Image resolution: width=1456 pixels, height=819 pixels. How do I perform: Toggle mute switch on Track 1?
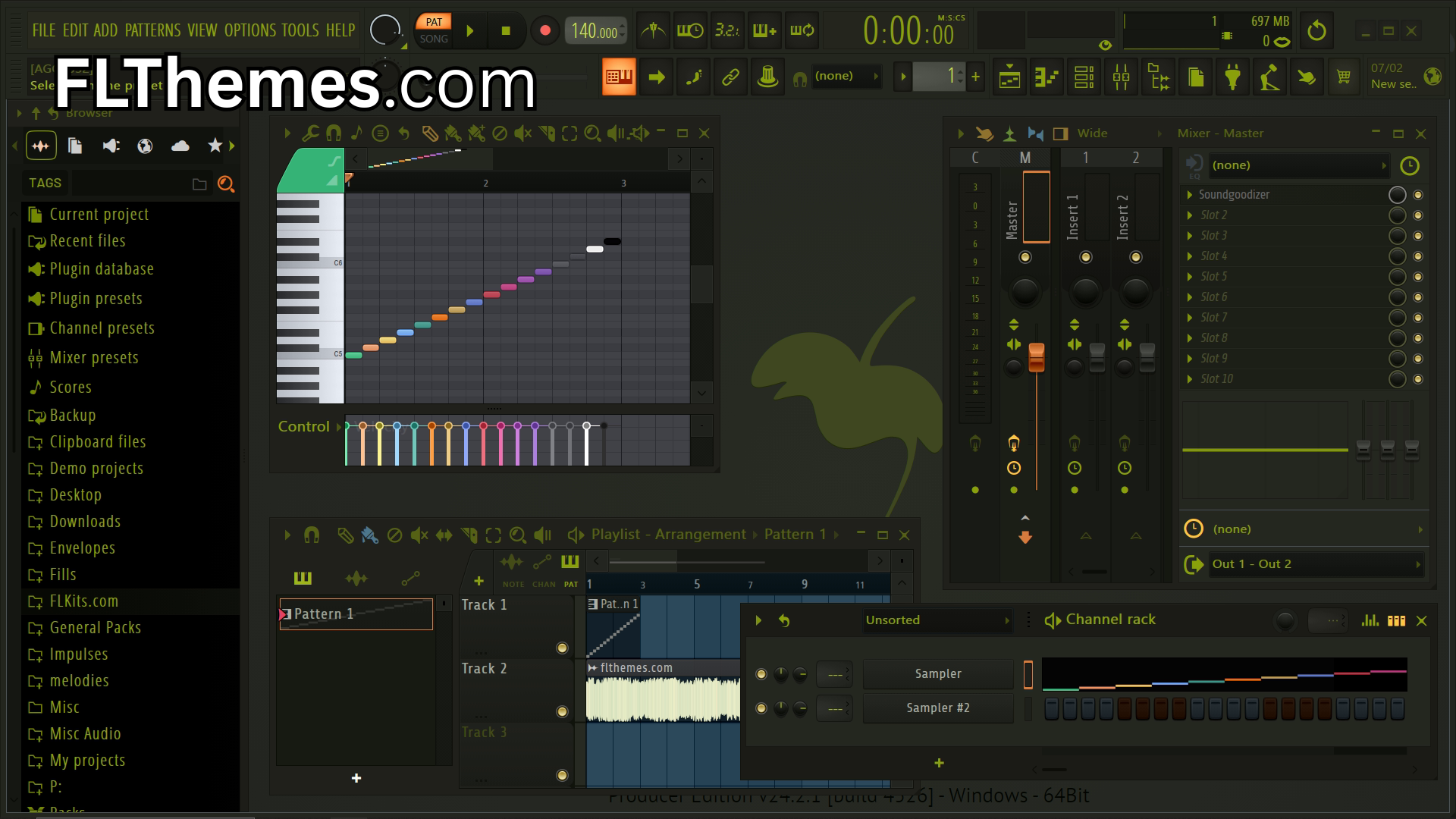tap(562, 648)
